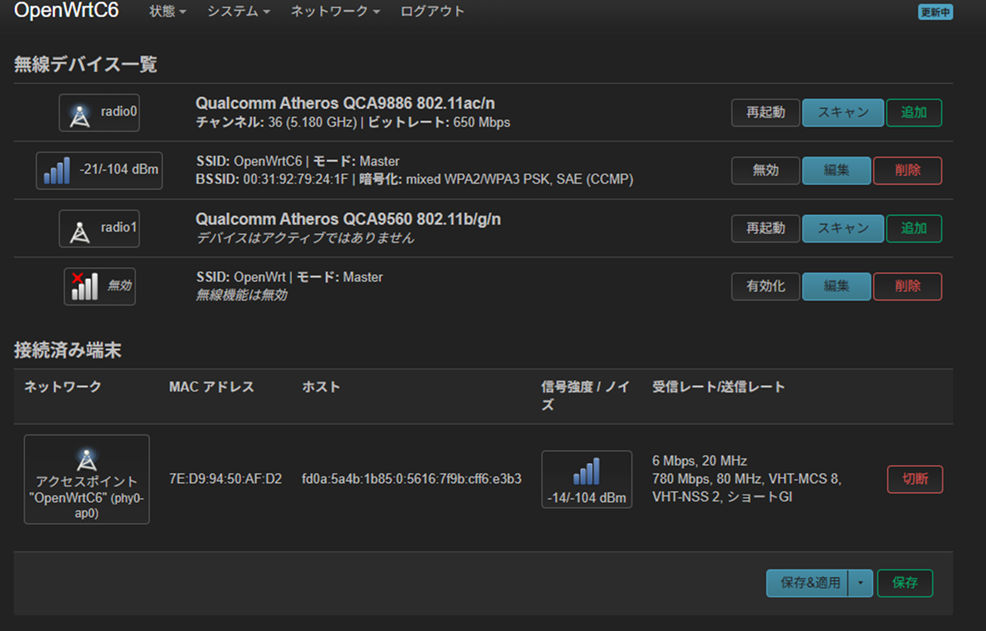Click the -21/-104 dBm signal strength badge

[x=99, y=170]
